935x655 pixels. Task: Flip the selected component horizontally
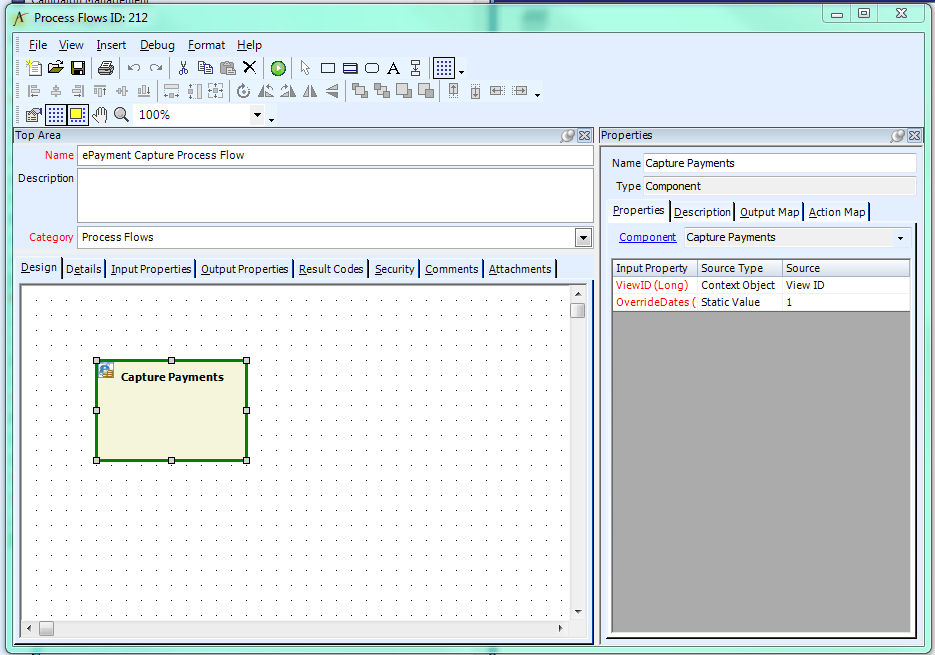coord(309,90)
